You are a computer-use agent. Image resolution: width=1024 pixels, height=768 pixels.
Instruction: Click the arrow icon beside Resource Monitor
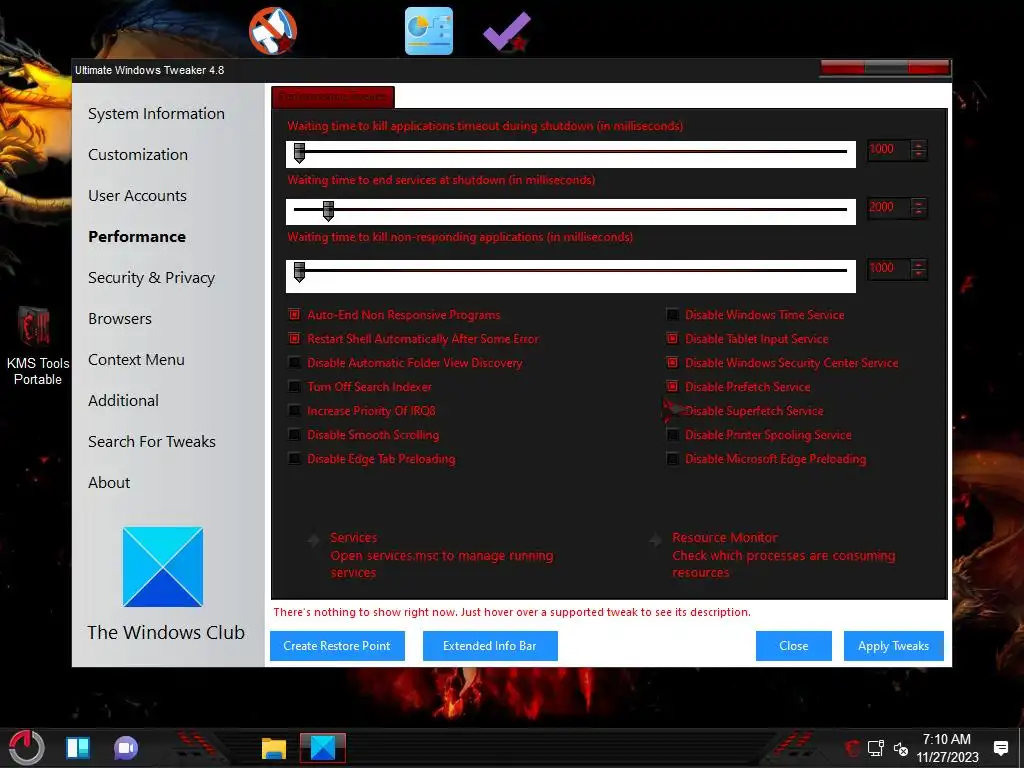pyautogui.click(x=655, y=540)
